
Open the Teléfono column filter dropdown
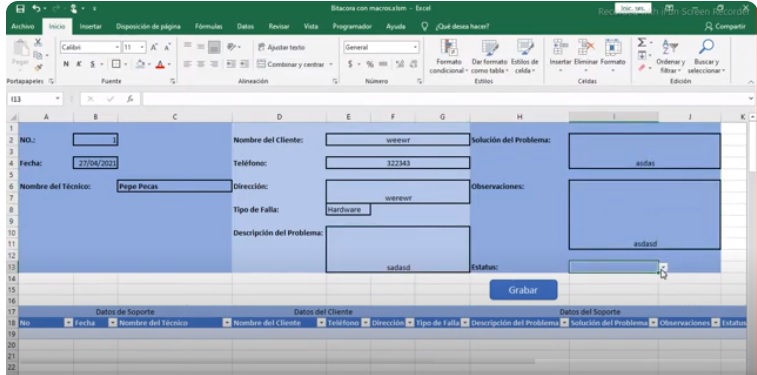pos(366,323)
